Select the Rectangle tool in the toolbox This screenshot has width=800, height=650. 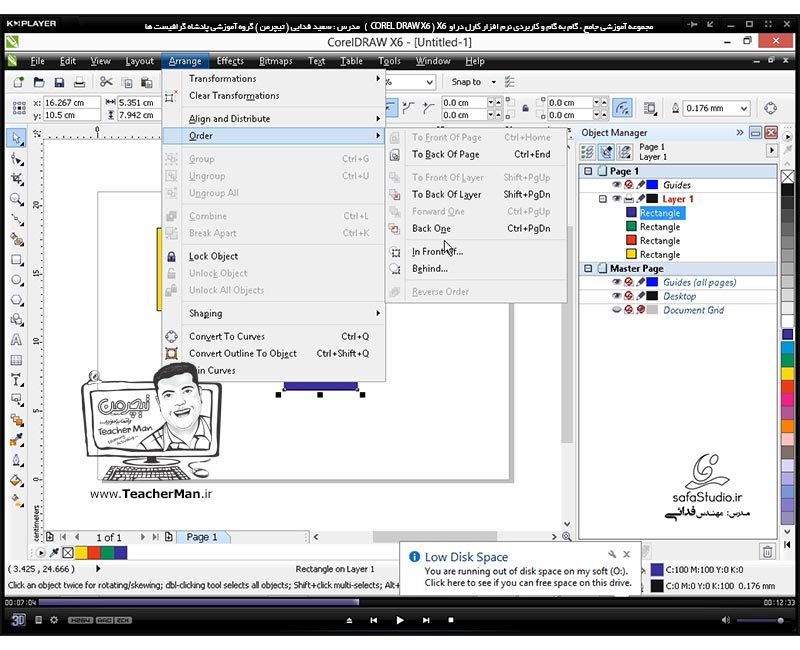17,260
